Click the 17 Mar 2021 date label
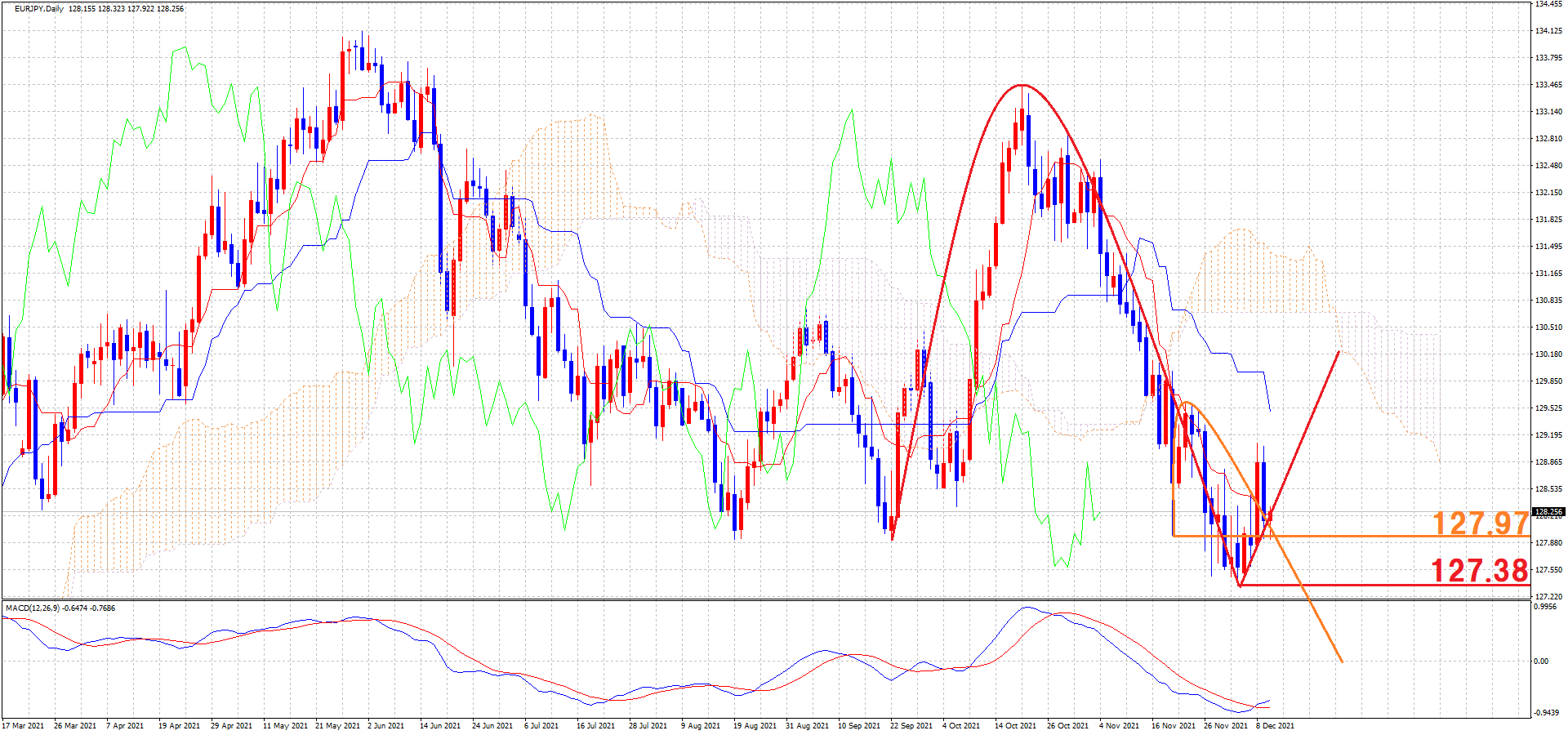This screenshot has width=1568, height=735. pyautogui.click(x=23, y=725)
